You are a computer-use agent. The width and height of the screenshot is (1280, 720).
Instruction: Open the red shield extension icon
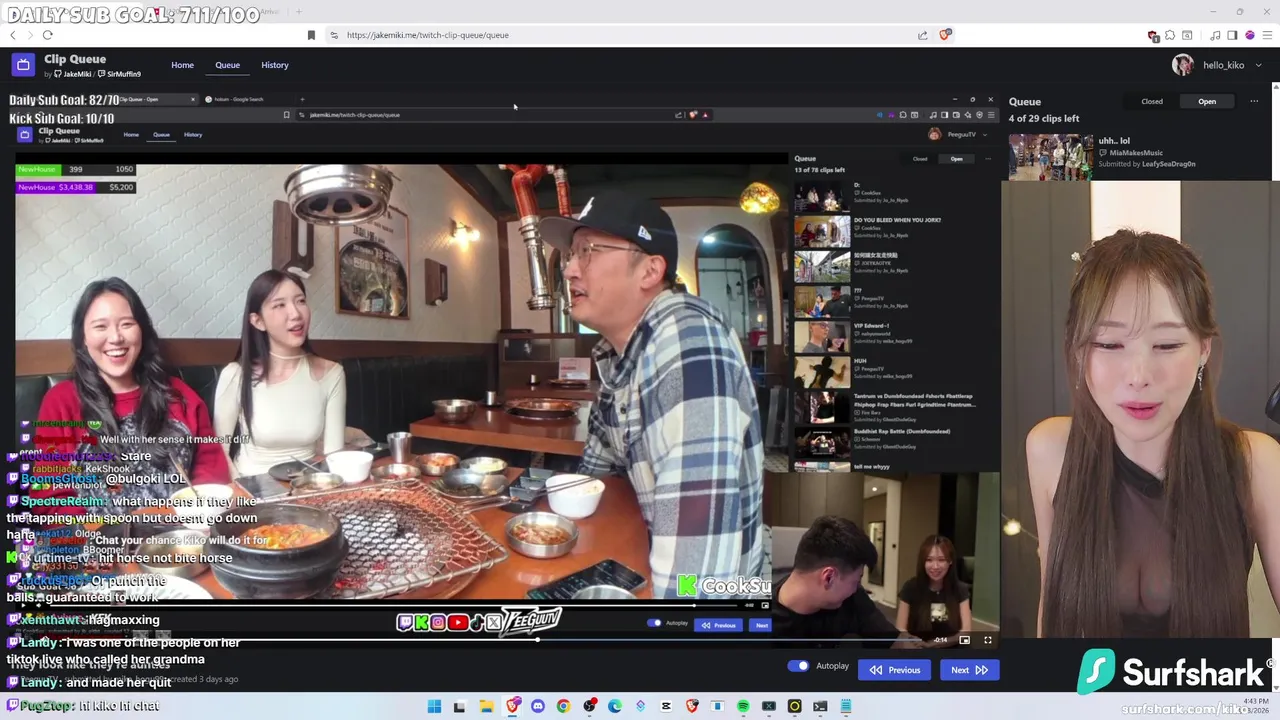1153,36
